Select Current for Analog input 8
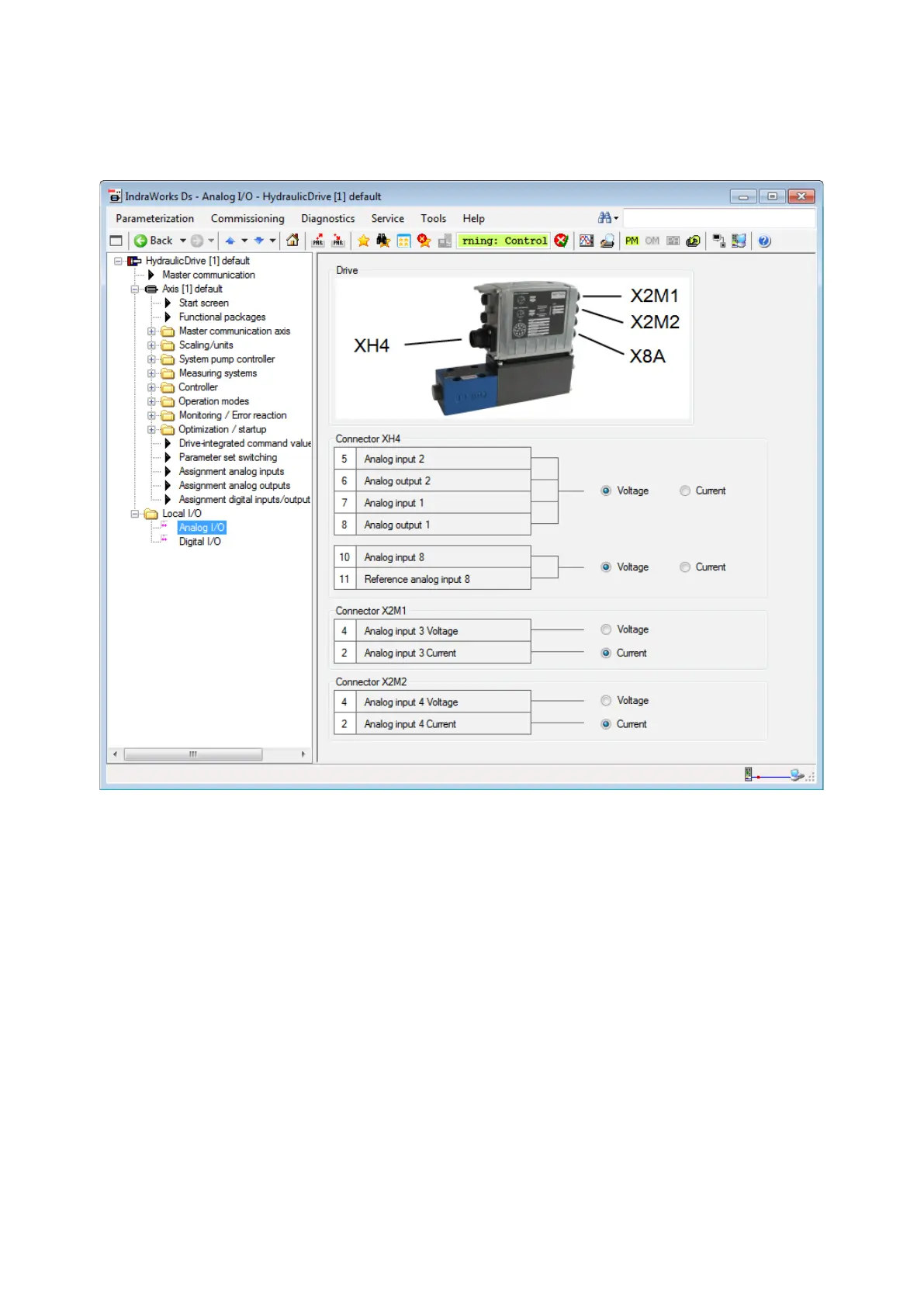The width and height of the screenshot is (924, 1307). [685, 567]
